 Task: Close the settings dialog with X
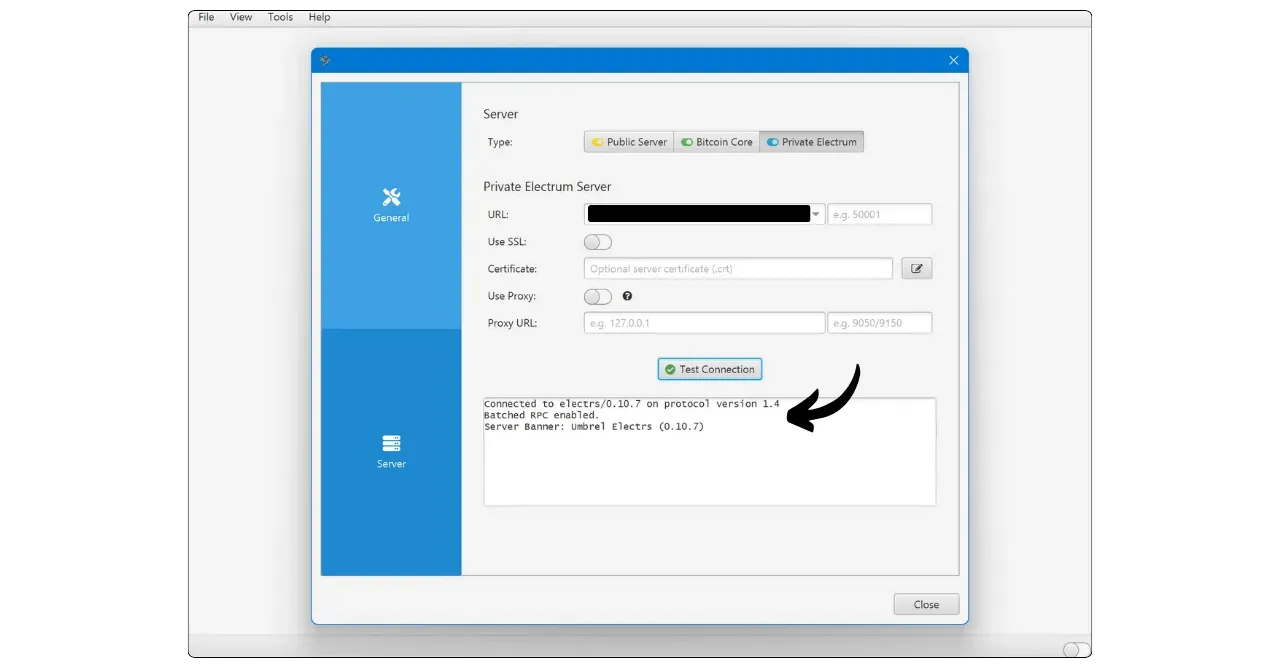tap(953, 60)
